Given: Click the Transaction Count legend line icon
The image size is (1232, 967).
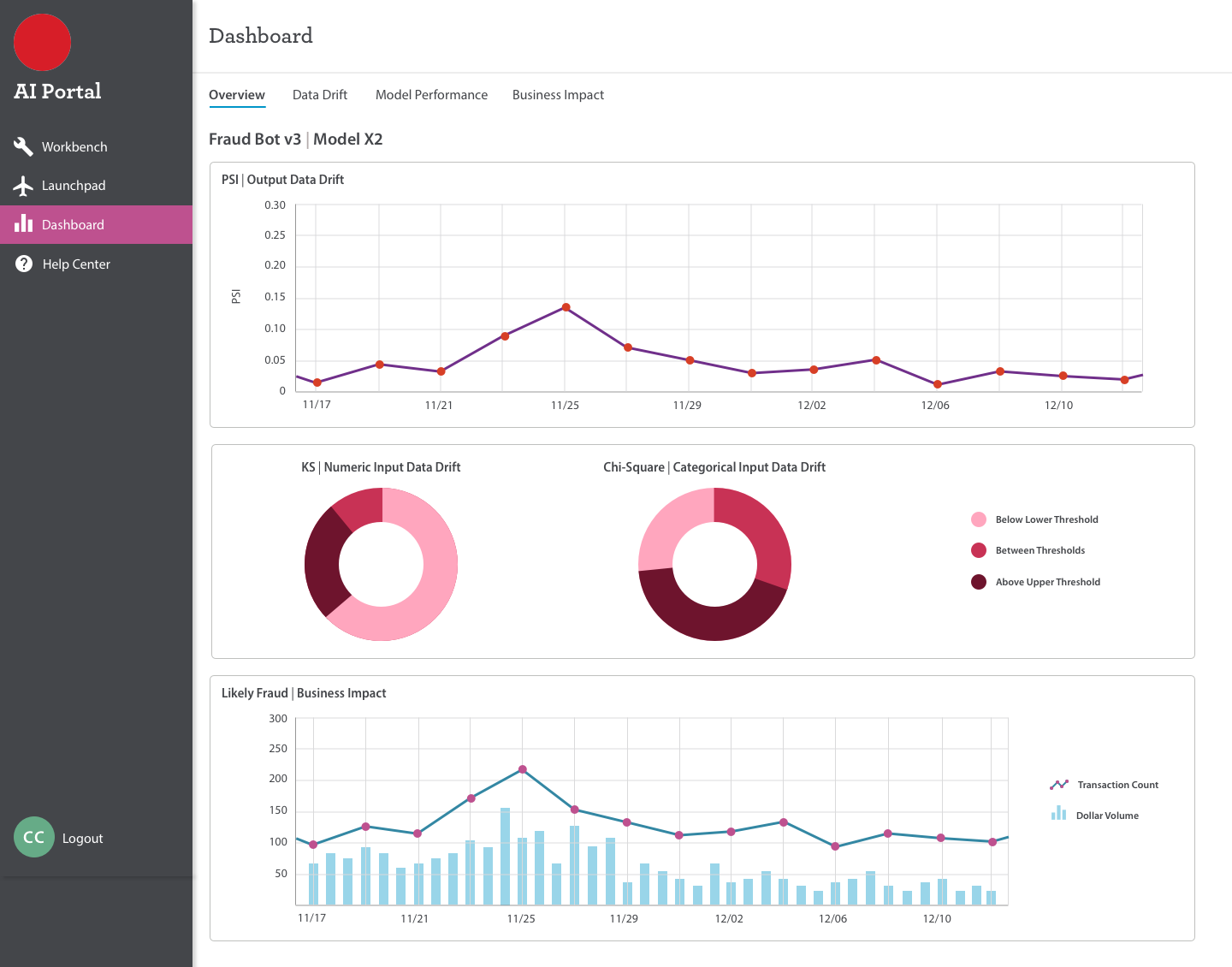Looking at the screenshot, I should click(x=1059, y=784).
